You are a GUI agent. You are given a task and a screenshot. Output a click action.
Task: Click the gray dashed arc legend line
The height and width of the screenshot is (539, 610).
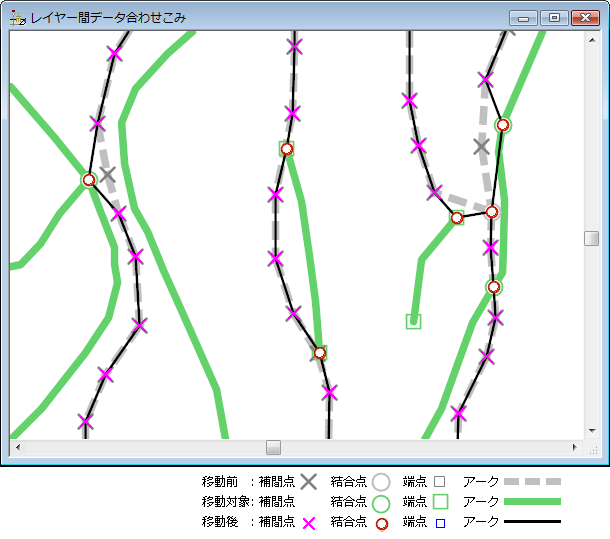pos(532,481)
